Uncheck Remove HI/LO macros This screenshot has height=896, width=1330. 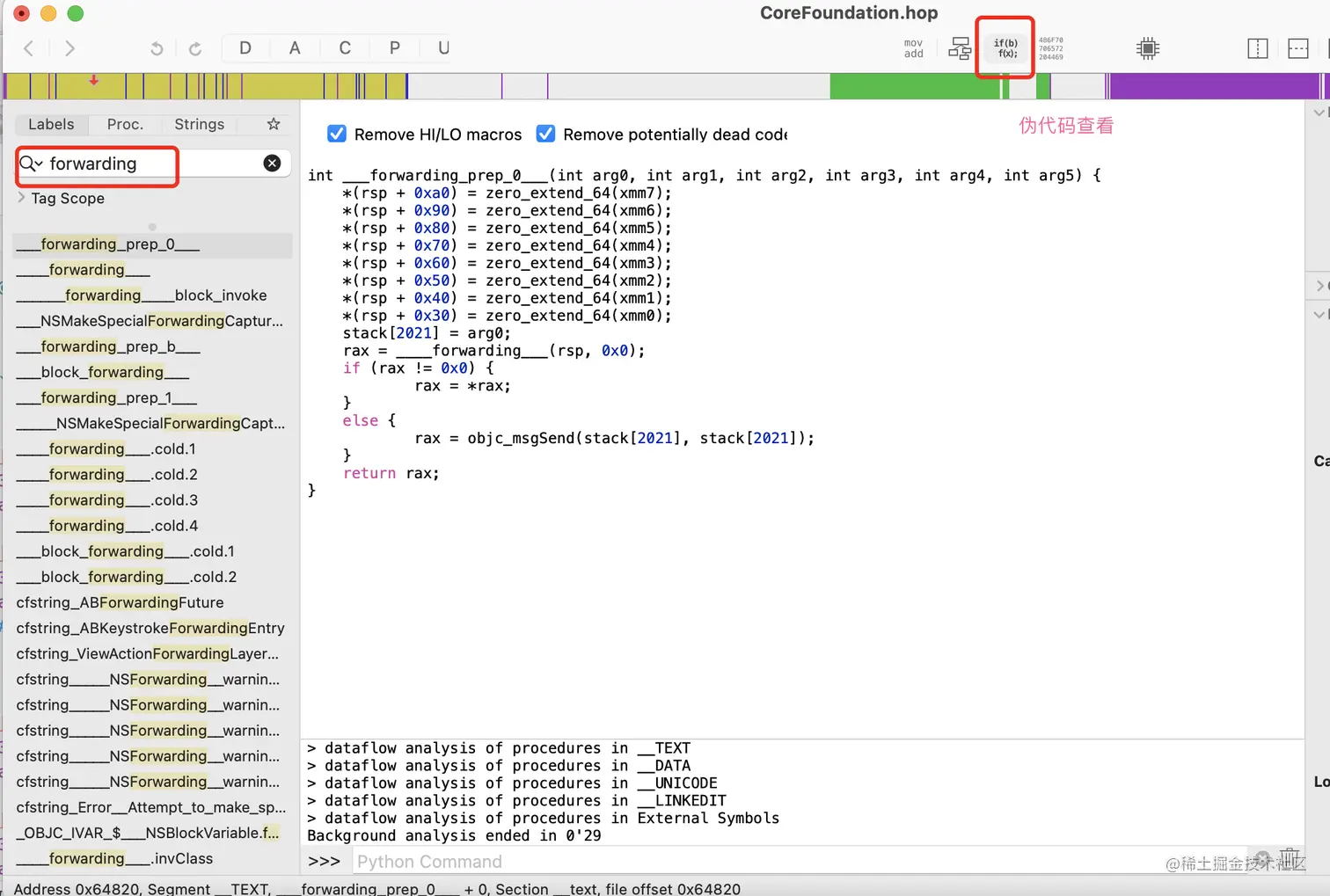[337, 134]
